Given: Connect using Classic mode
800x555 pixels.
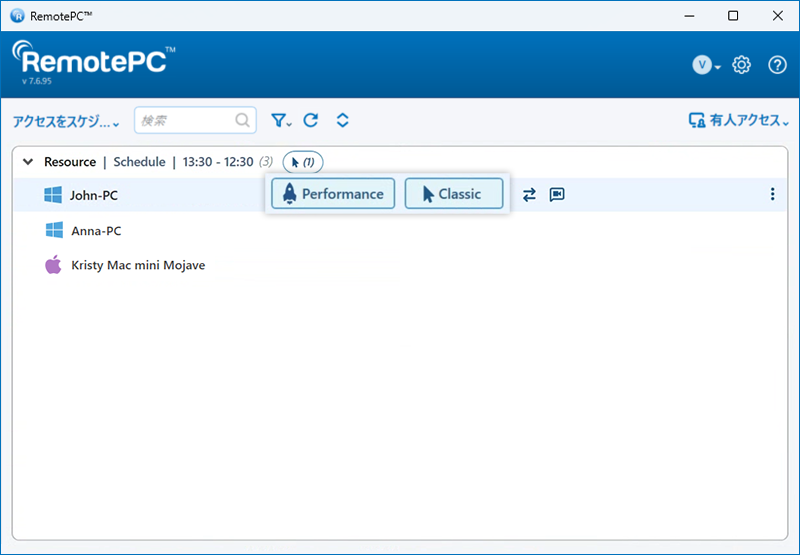Looking at the screenshot, I should click(x=454, y=193).
